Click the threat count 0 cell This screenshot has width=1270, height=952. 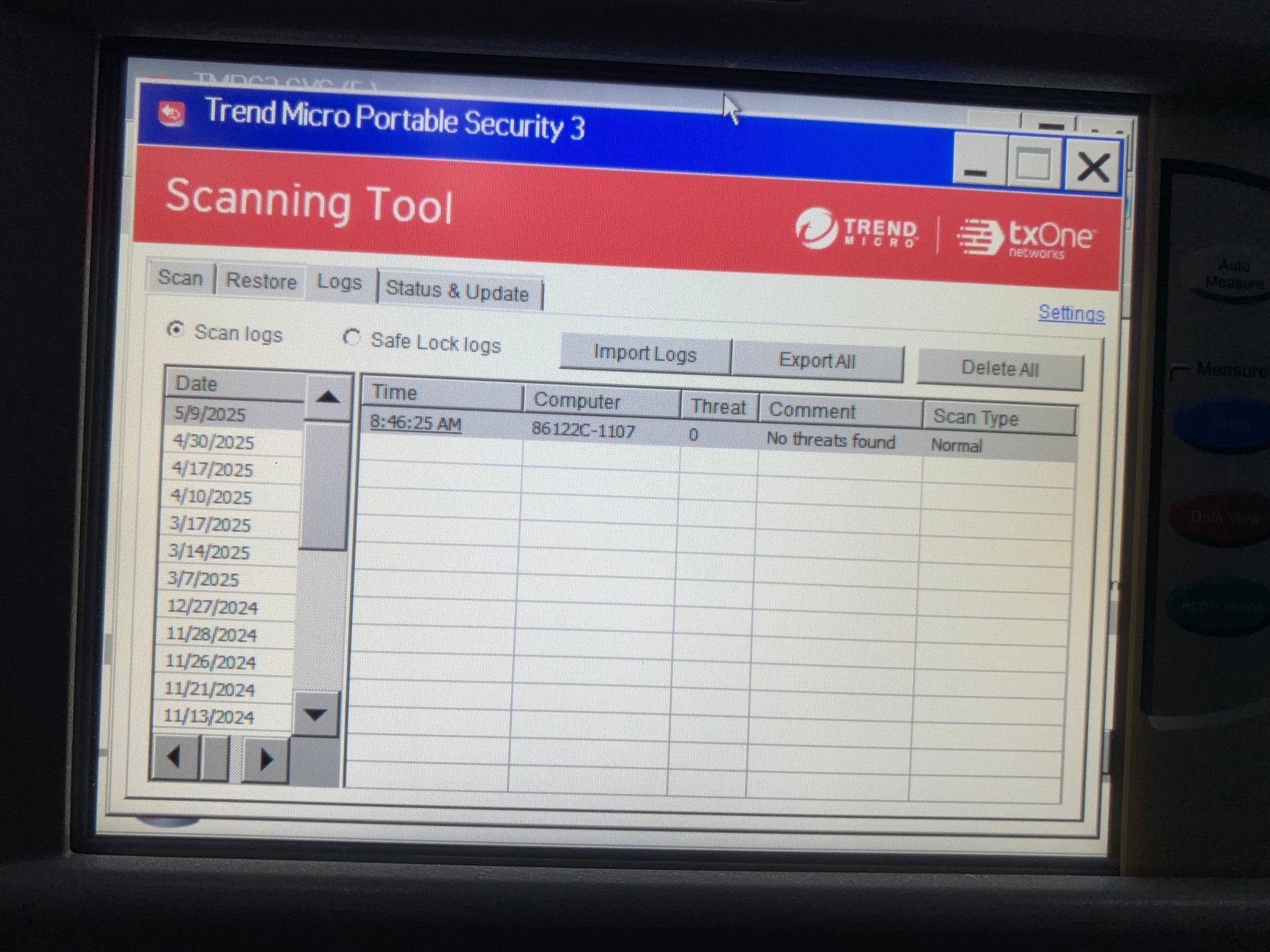pos(718,434)
